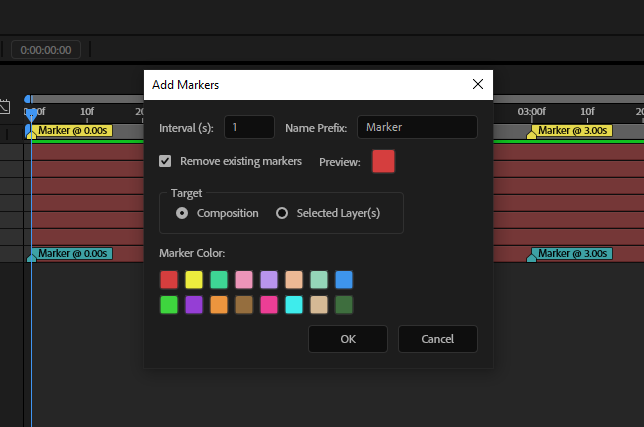644x427 pixels.
Task: Choose the purple marker color swatch
Action: coord(194,304)
